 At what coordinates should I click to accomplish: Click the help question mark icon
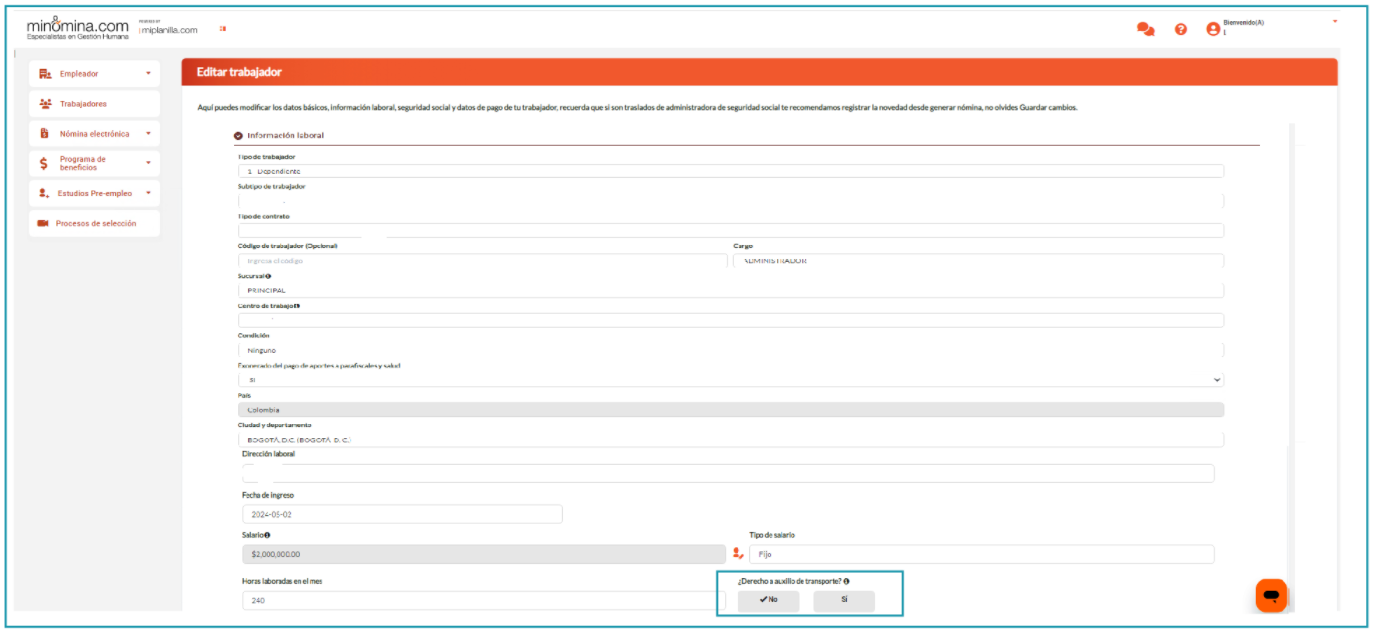pyautogui.click(x=1181, y=29)
